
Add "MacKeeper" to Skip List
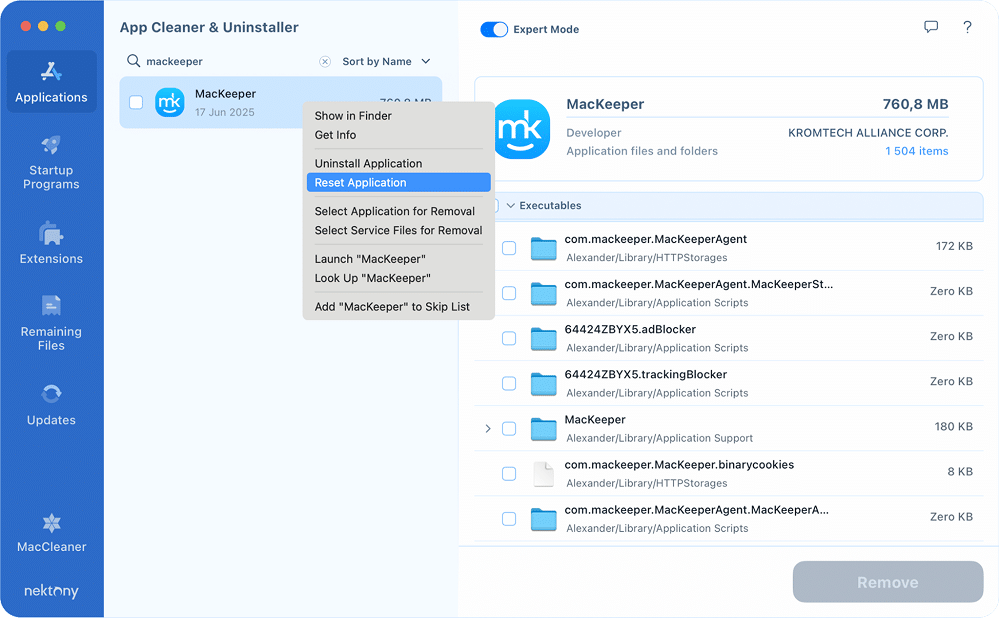pos(398,307)
